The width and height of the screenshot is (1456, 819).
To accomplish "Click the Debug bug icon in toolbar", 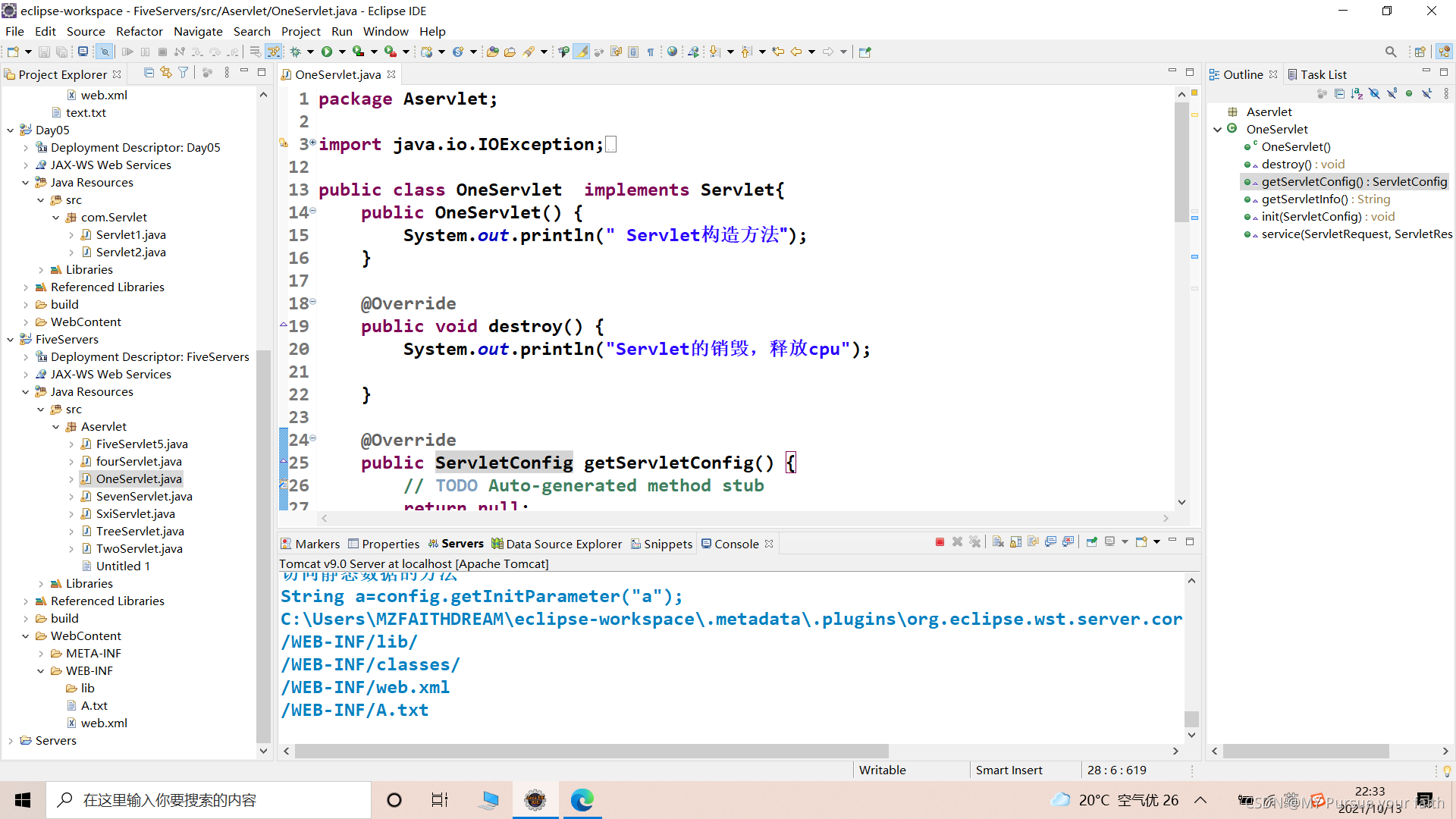I will tap(296, 52).
